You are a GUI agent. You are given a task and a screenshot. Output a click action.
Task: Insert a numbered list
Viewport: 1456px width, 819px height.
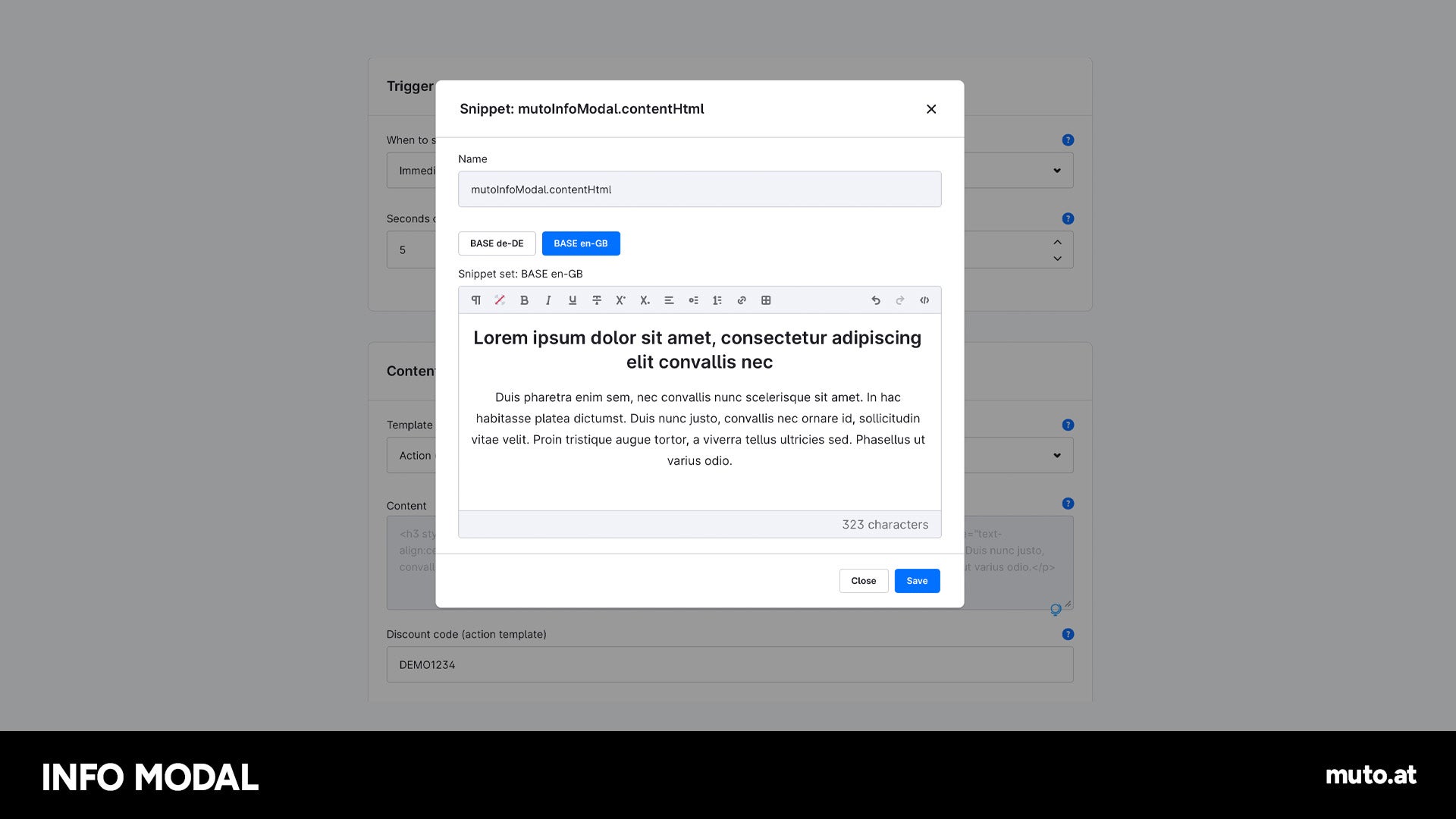717,300
